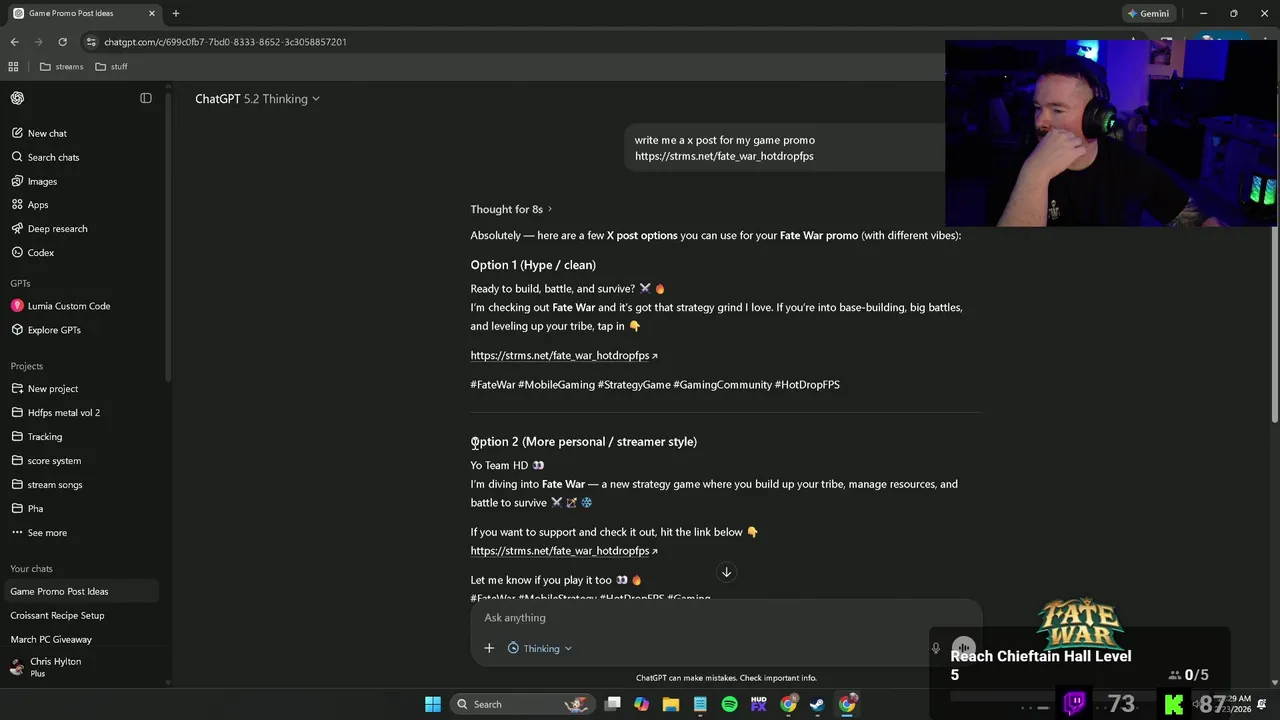The height and width of the screenshot is (720, 1280).
Task: Click the Option 1 (Hype / clean) heading
Action: coord(533,265)
